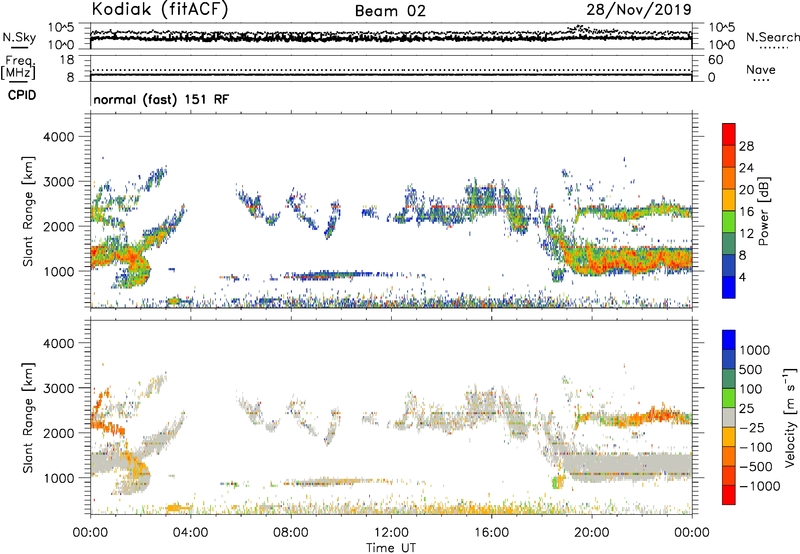Click the 'N.Sky' legend label

click(x=19, y=37)
